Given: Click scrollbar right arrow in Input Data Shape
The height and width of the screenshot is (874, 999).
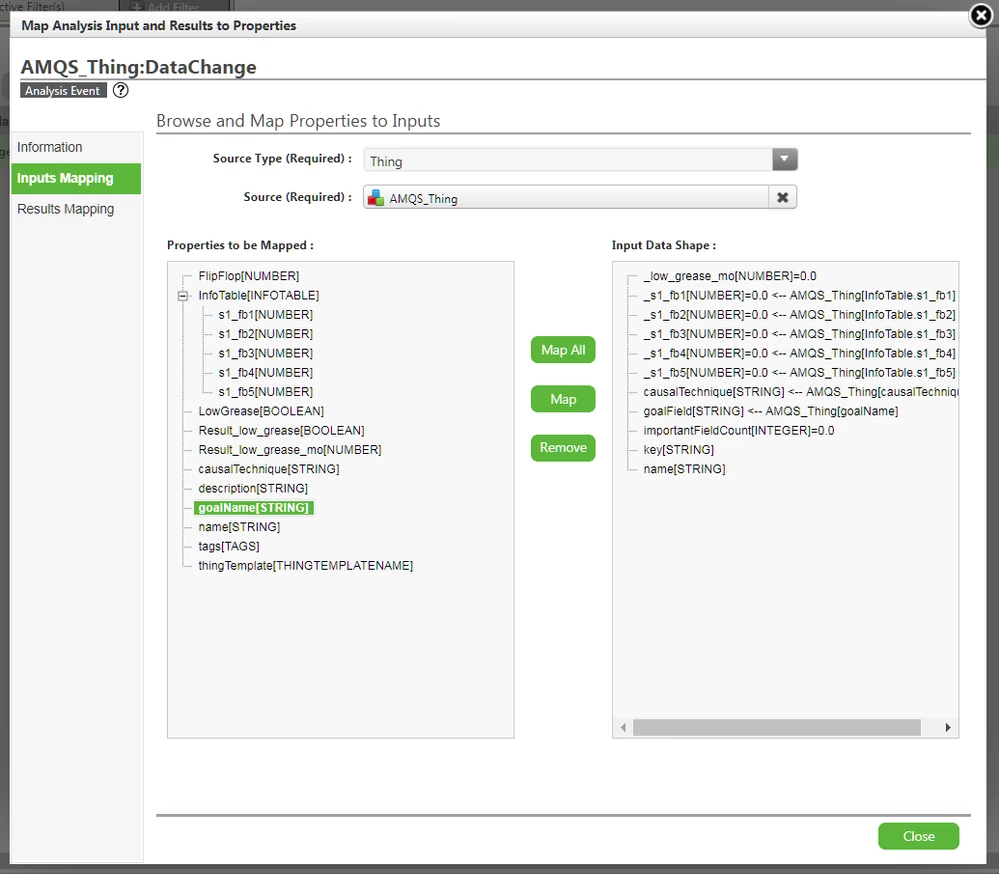Looking at the screenshot, I should tap(948, 727).
